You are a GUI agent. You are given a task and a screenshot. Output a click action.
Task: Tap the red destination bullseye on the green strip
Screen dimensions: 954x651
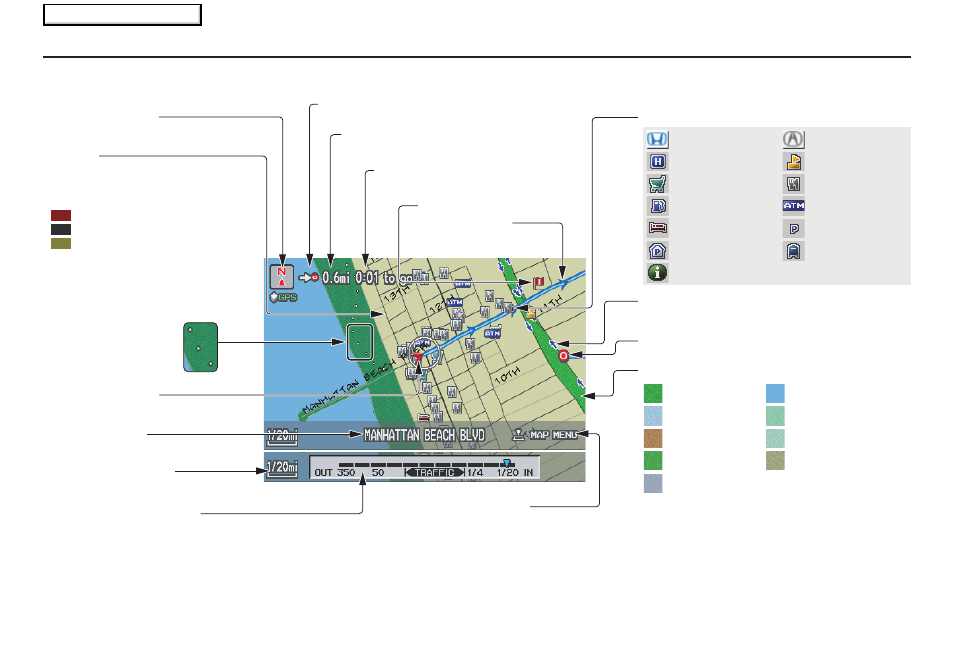(x=563, y=356)
